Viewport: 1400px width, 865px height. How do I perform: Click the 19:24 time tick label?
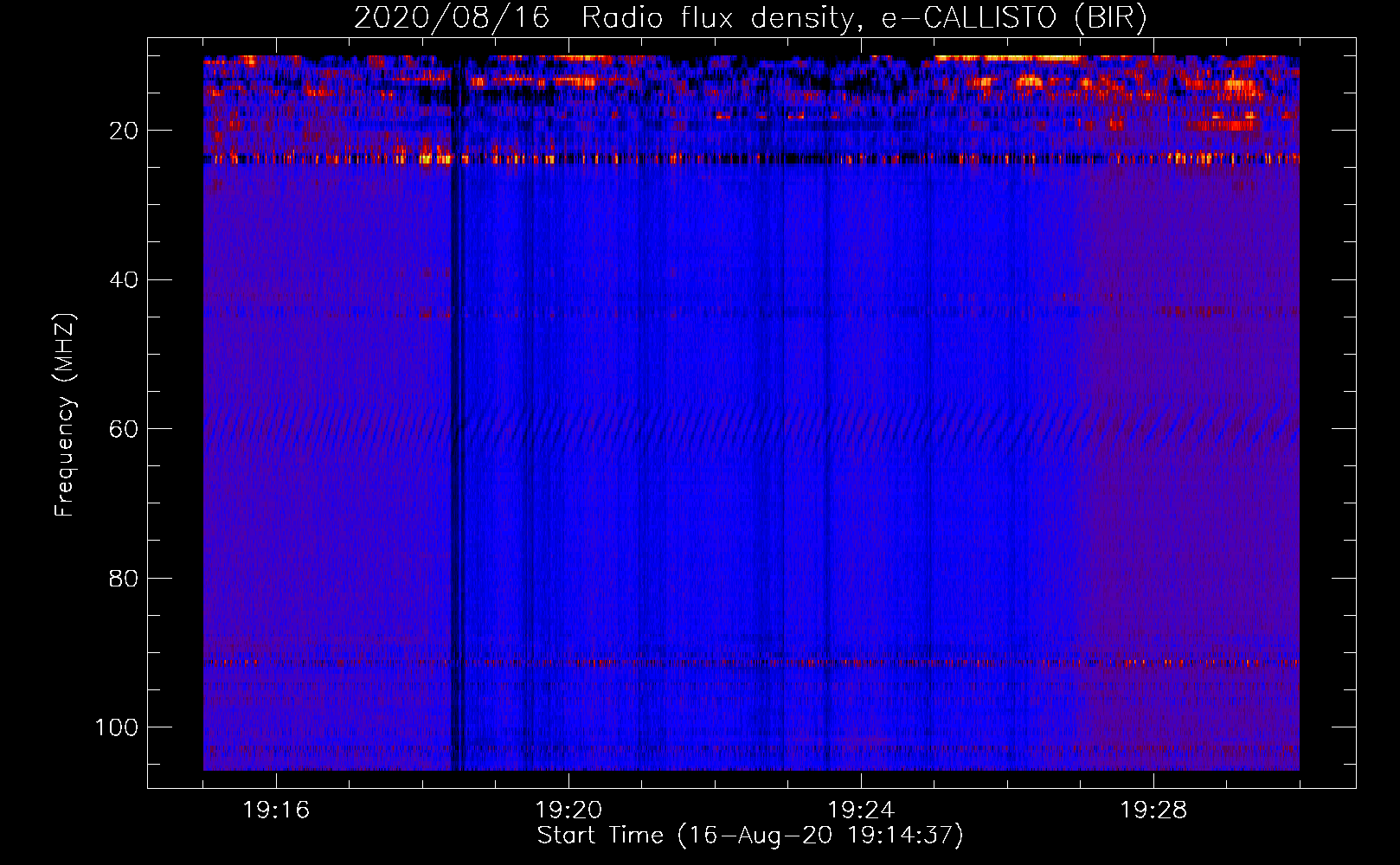[861, 811]
